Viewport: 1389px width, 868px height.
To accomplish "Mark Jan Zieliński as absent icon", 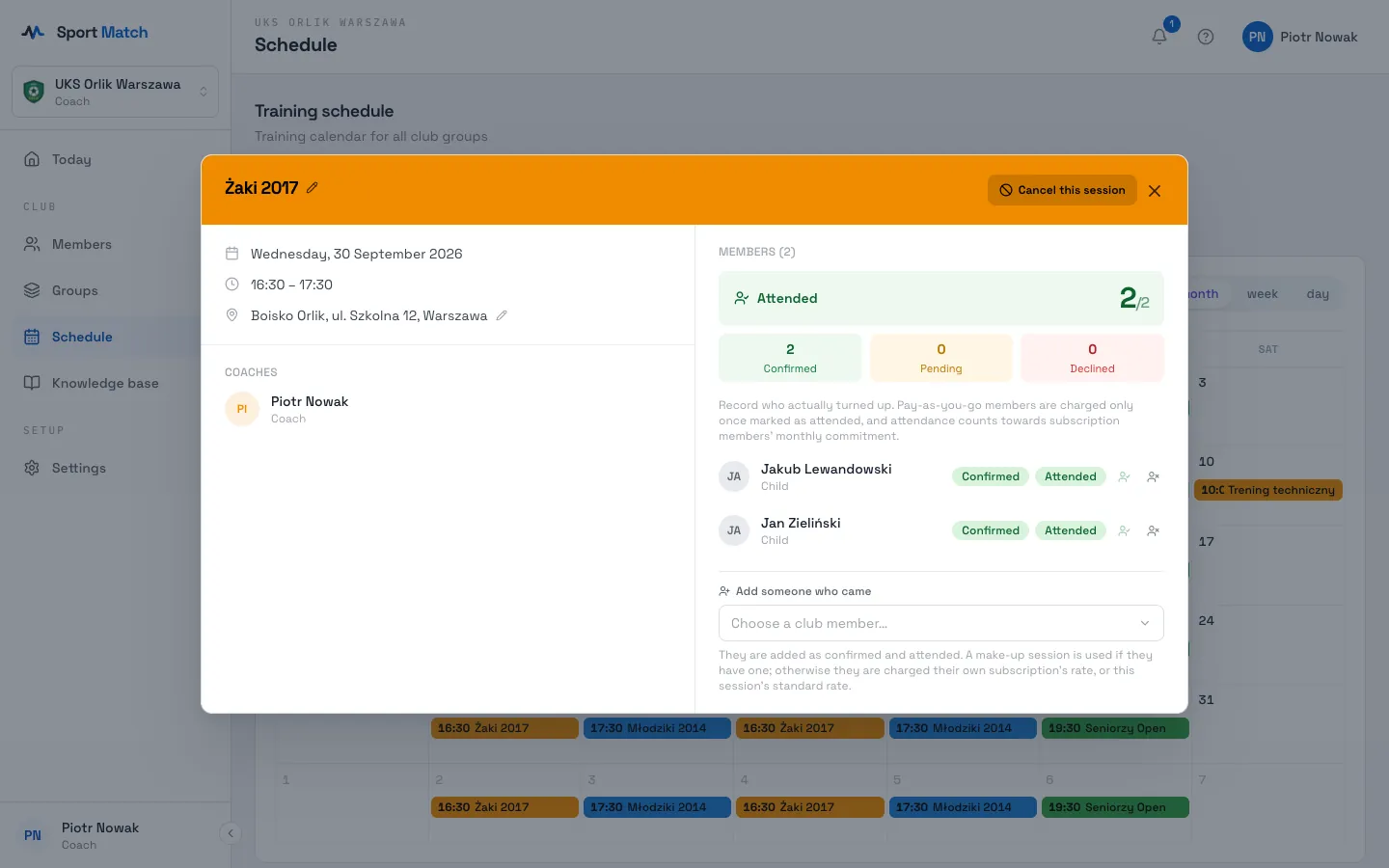I will (x=1153, y=530).
